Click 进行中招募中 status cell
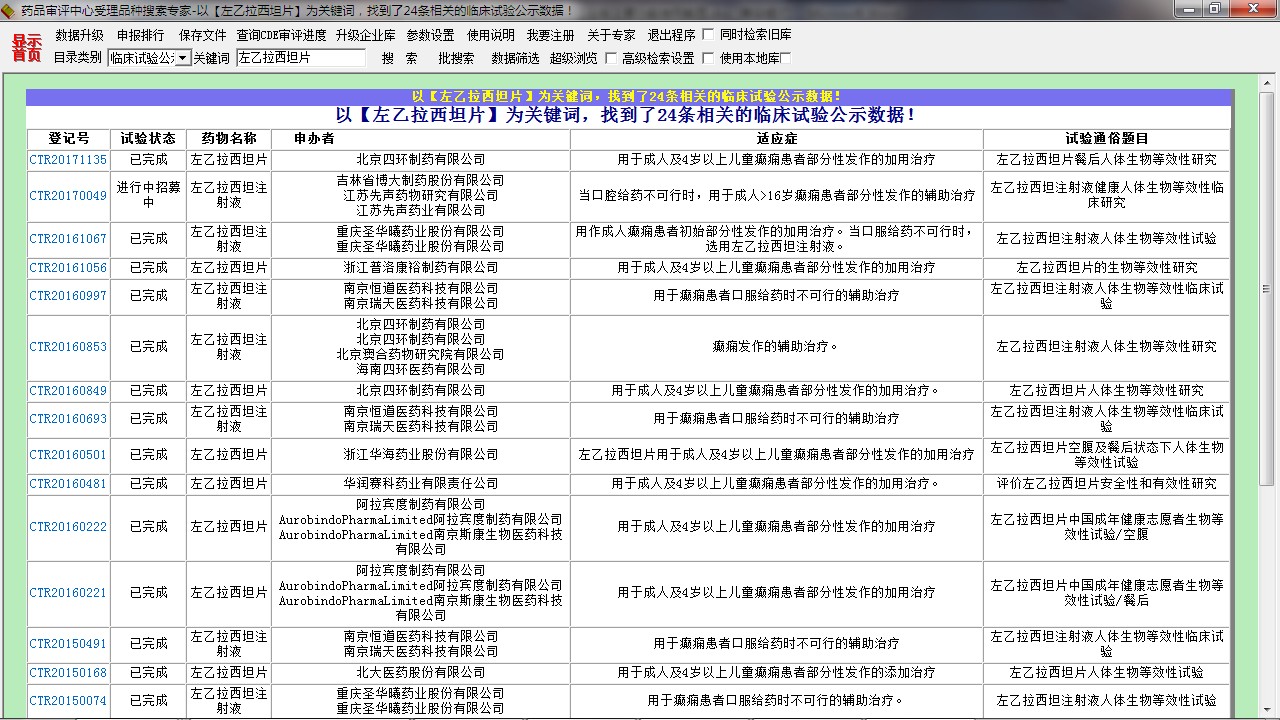The width and height of the screenshot is (1280, 720). pos(148,196)
